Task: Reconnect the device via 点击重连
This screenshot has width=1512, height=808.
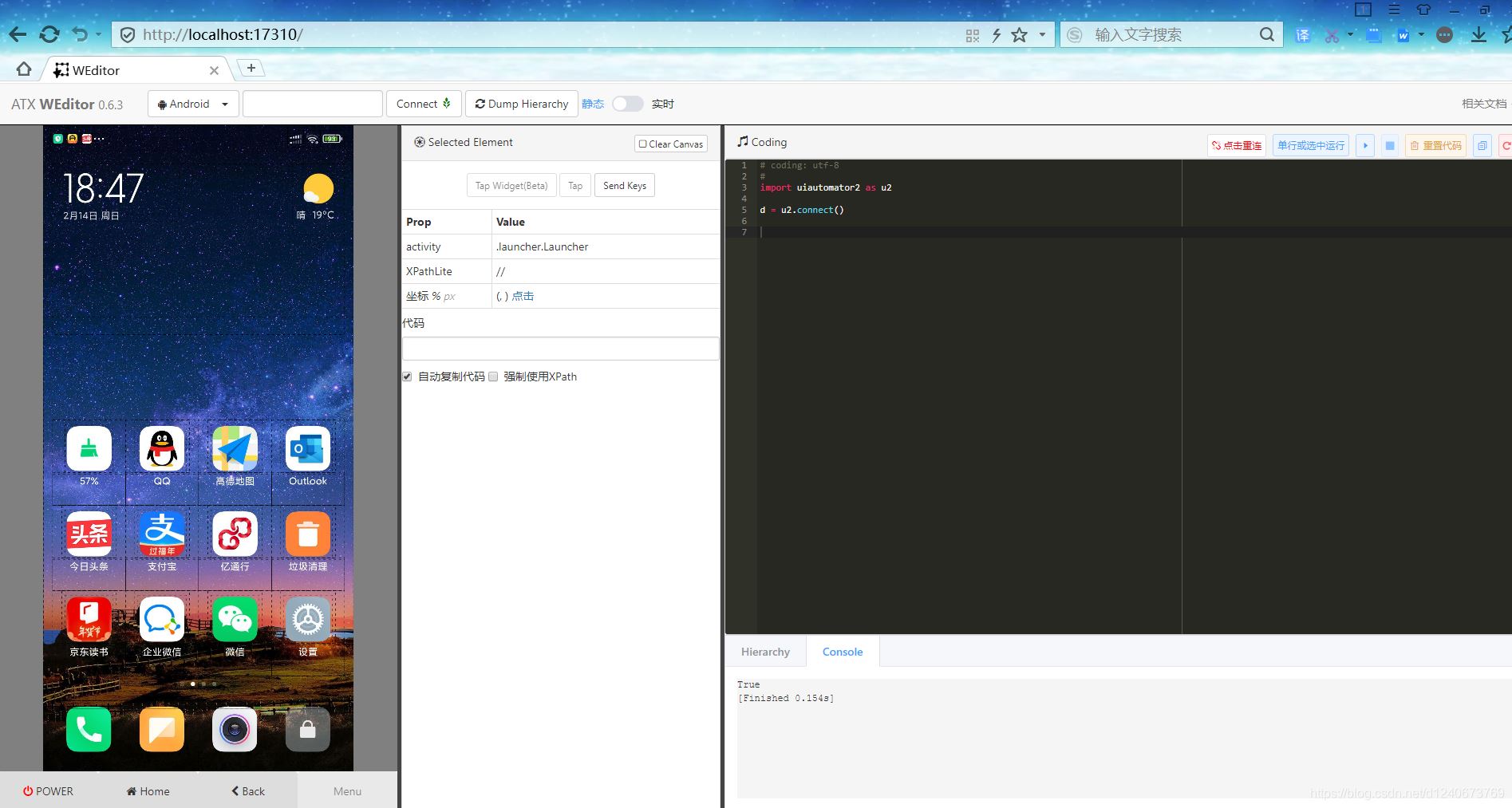Action: point(1236,145)
